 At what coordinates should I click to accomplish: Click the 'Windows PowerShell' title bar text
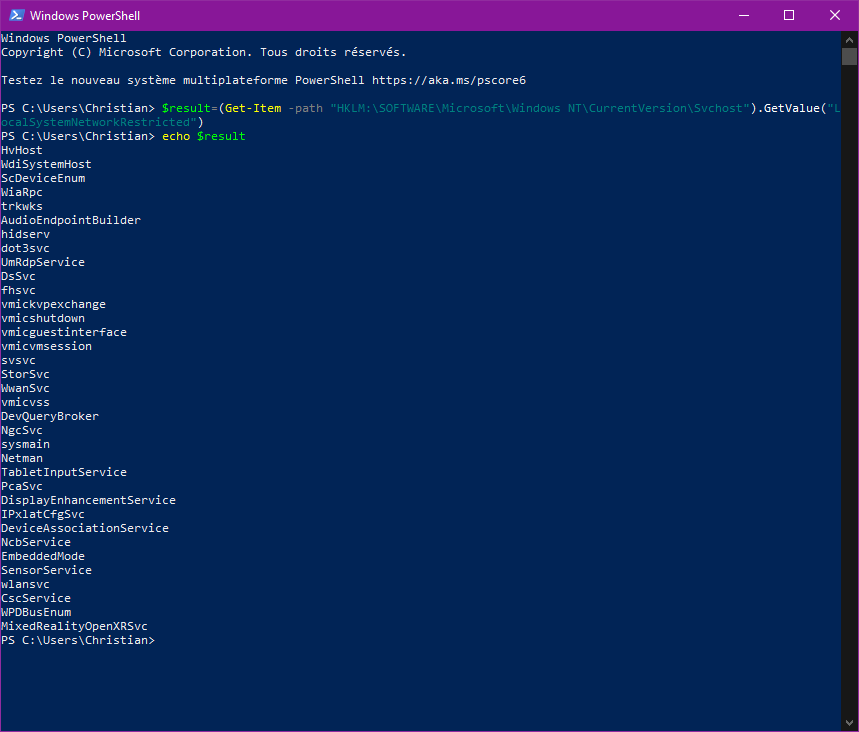(85, 16)
